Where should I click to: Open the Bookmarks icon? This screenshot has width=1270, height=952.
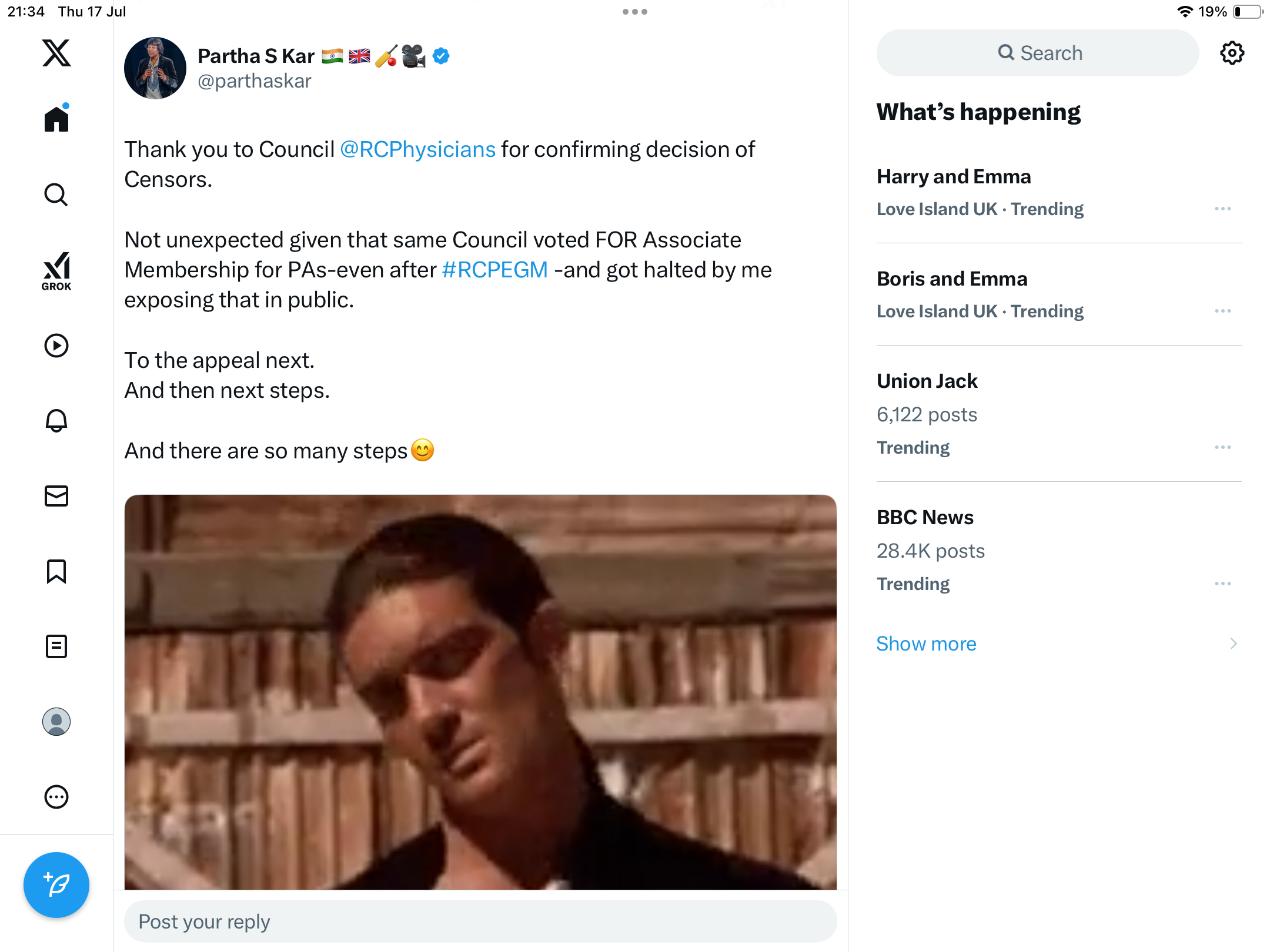[56, 571]
